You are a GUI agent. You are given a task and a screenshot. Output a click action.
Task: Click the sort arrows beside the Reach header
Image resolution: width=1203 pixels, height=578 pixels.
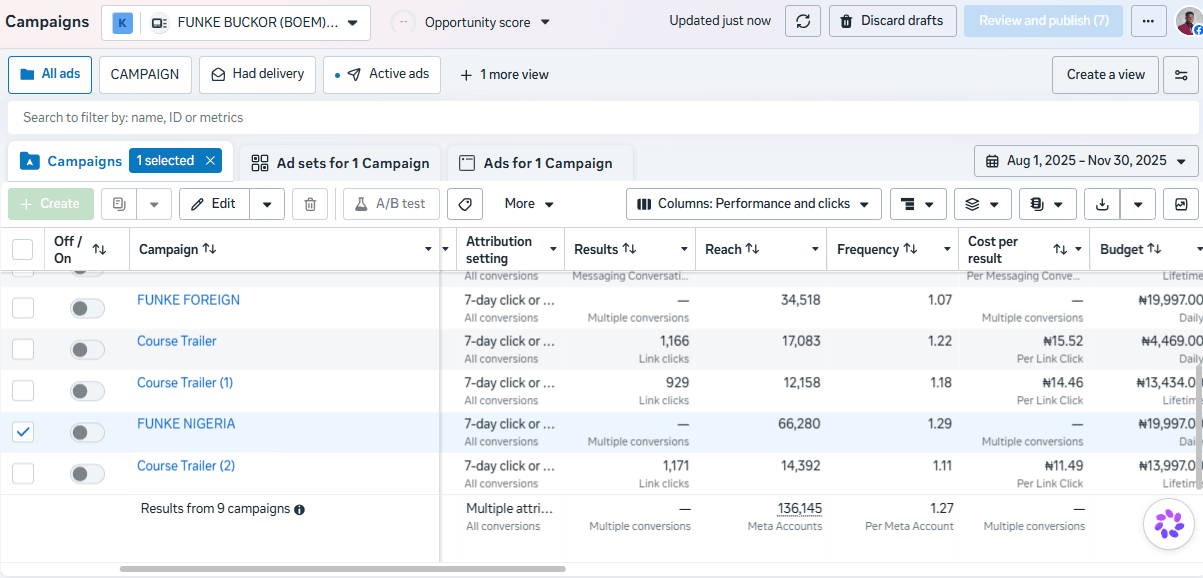752,249
